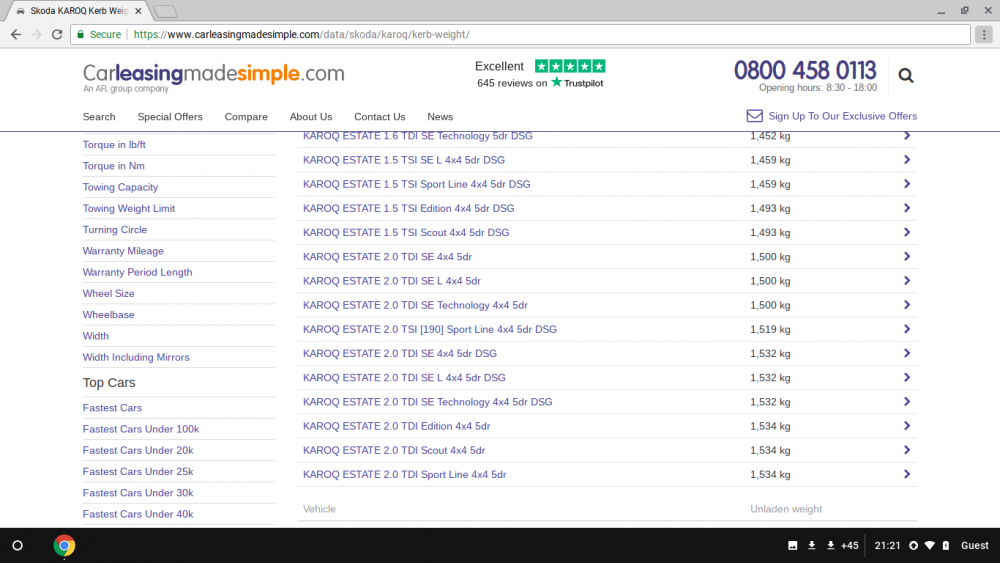Screen dimensions: 1000x563
Task: Close the Skoda KAROQ Kerb Weight tab
Action: tap(138, 11)
